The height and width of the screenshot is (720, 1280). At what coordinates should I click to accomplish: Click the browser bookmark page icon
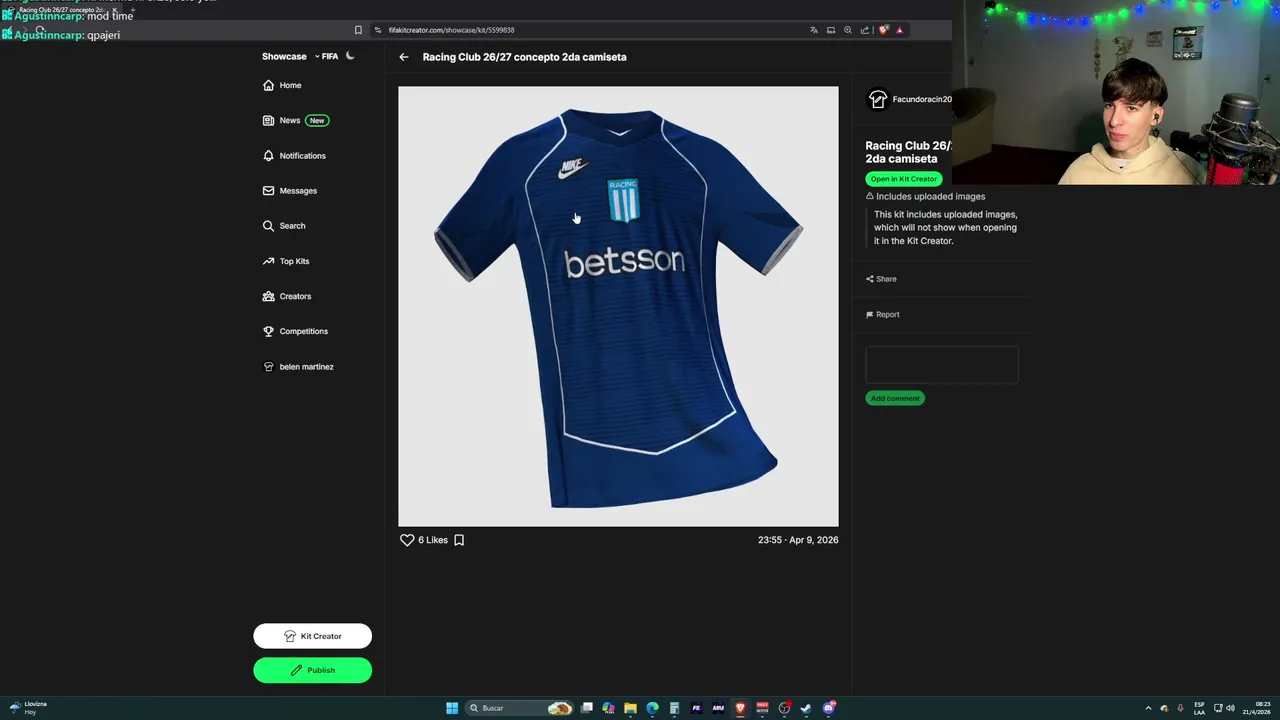(358, 30)
